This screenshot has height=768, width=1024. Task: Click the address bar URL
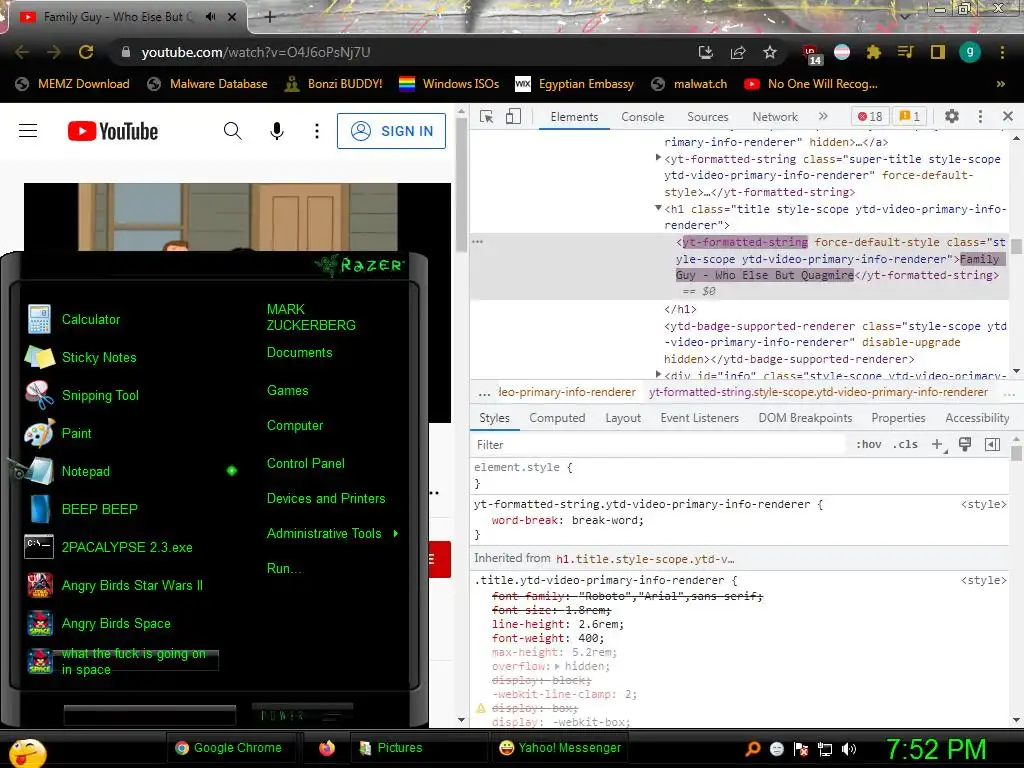pos(256,52)
